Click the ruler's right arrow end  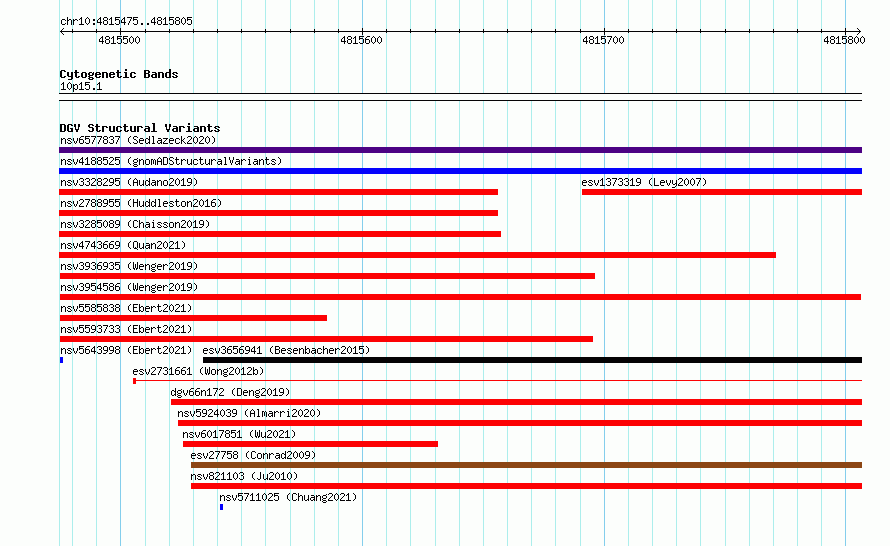coord(858,31)
